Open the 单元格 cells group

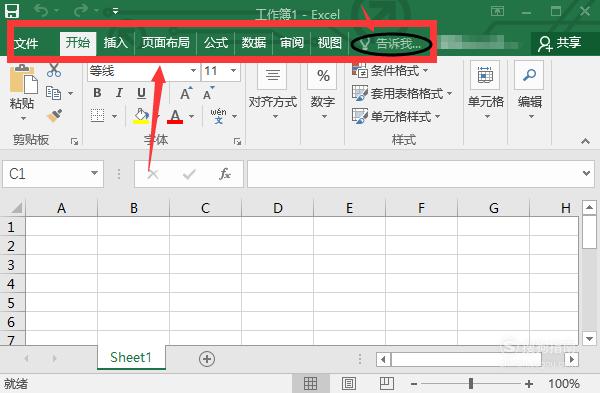coord(486,91)
